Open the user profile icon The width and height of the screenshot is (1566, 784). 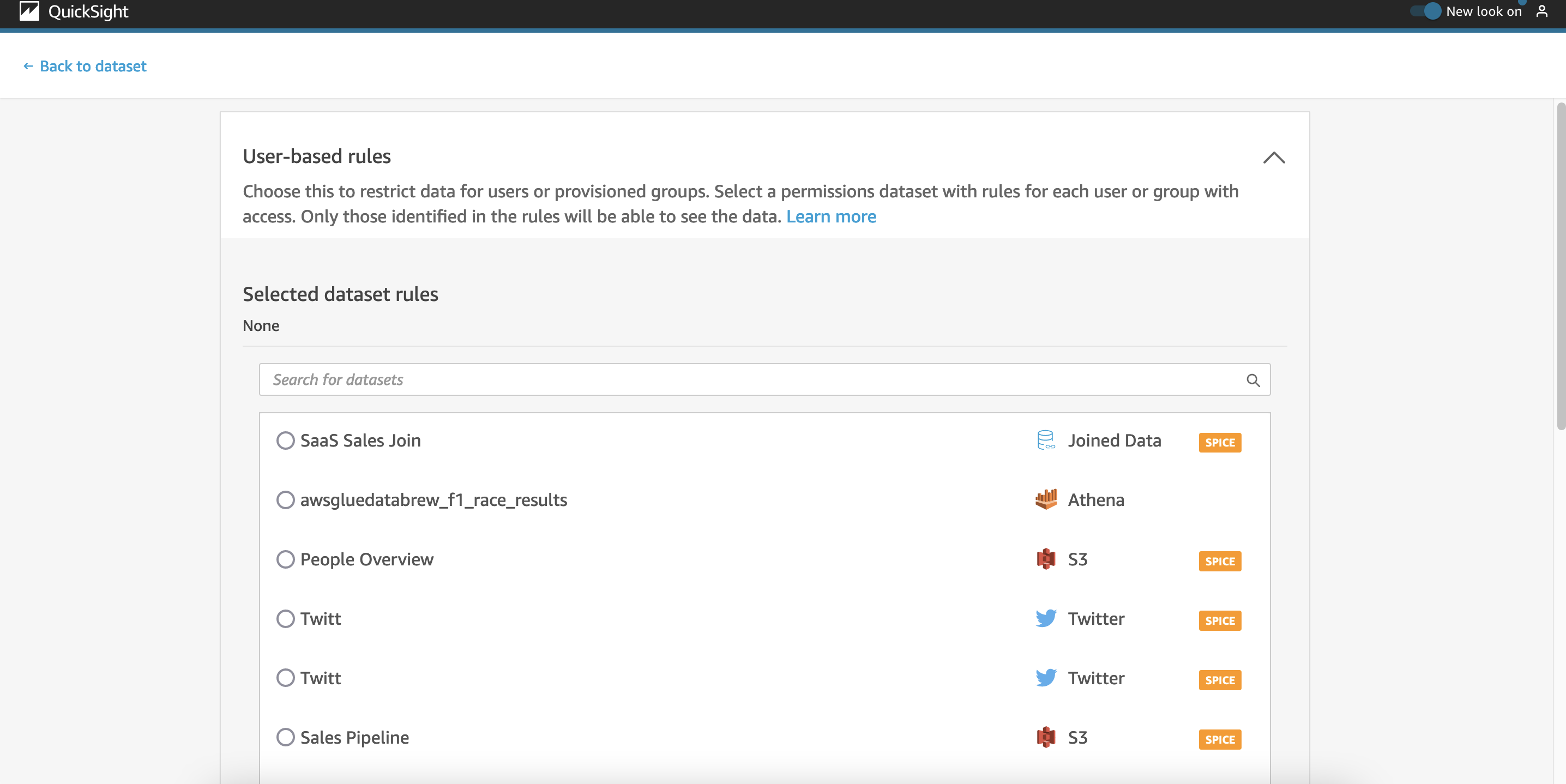pyautogui.click(x=1541, y=11)
